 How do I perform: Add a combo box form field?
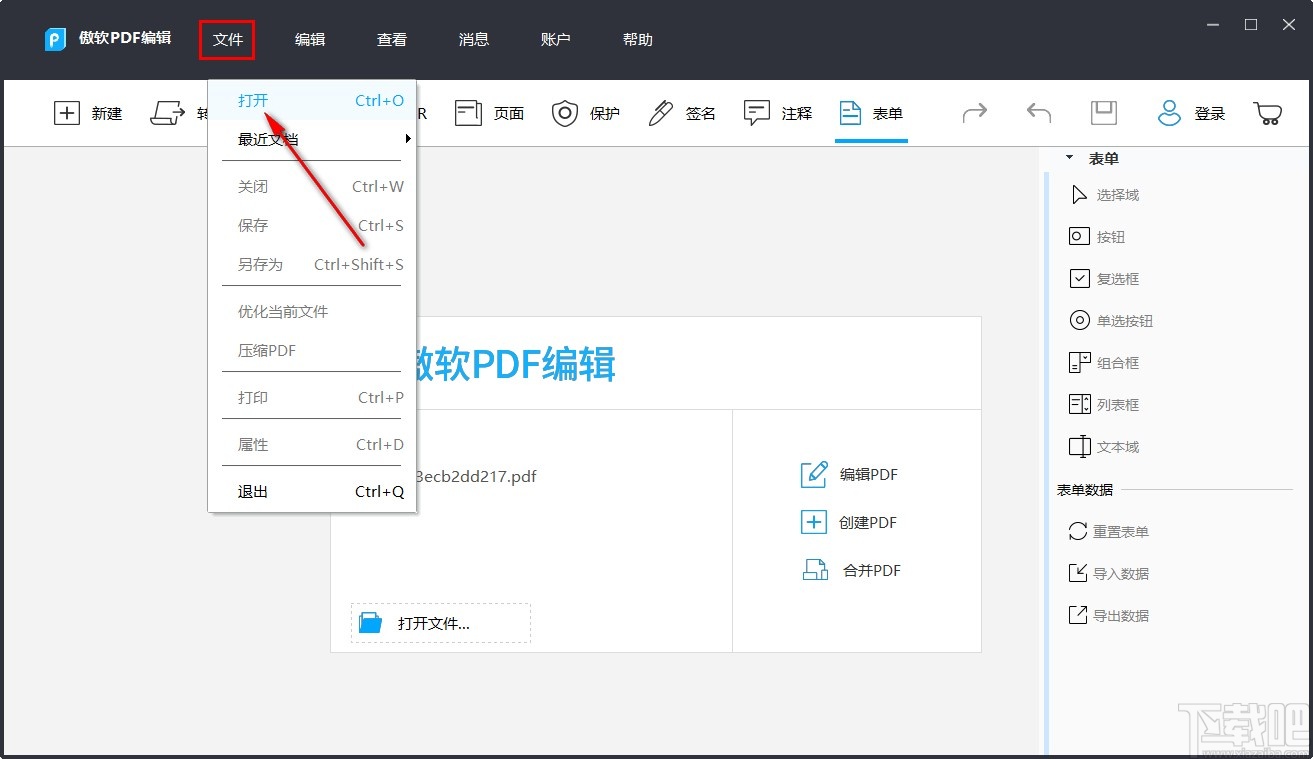(x=1079, y=363)
